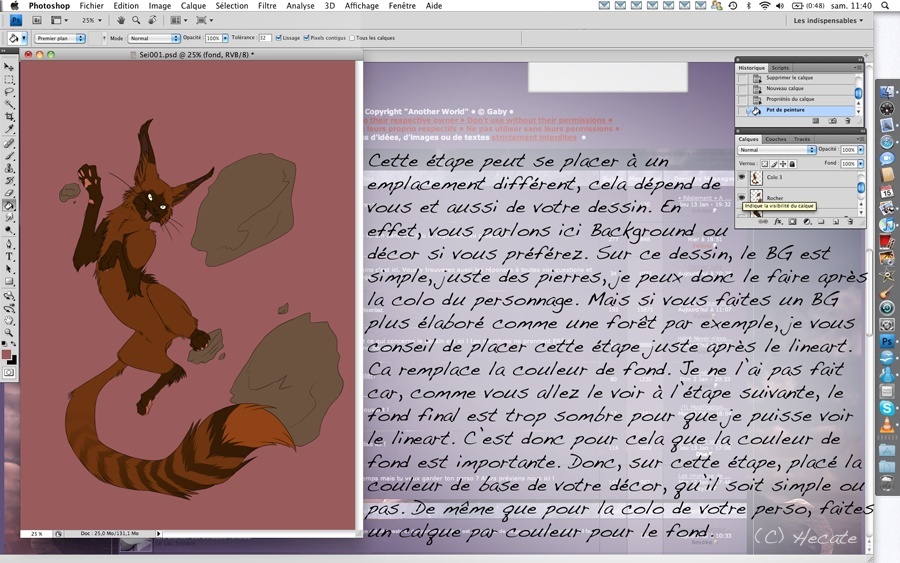Select the Lasso tool
The image size is (900, 563).
[x=9, y=92]
